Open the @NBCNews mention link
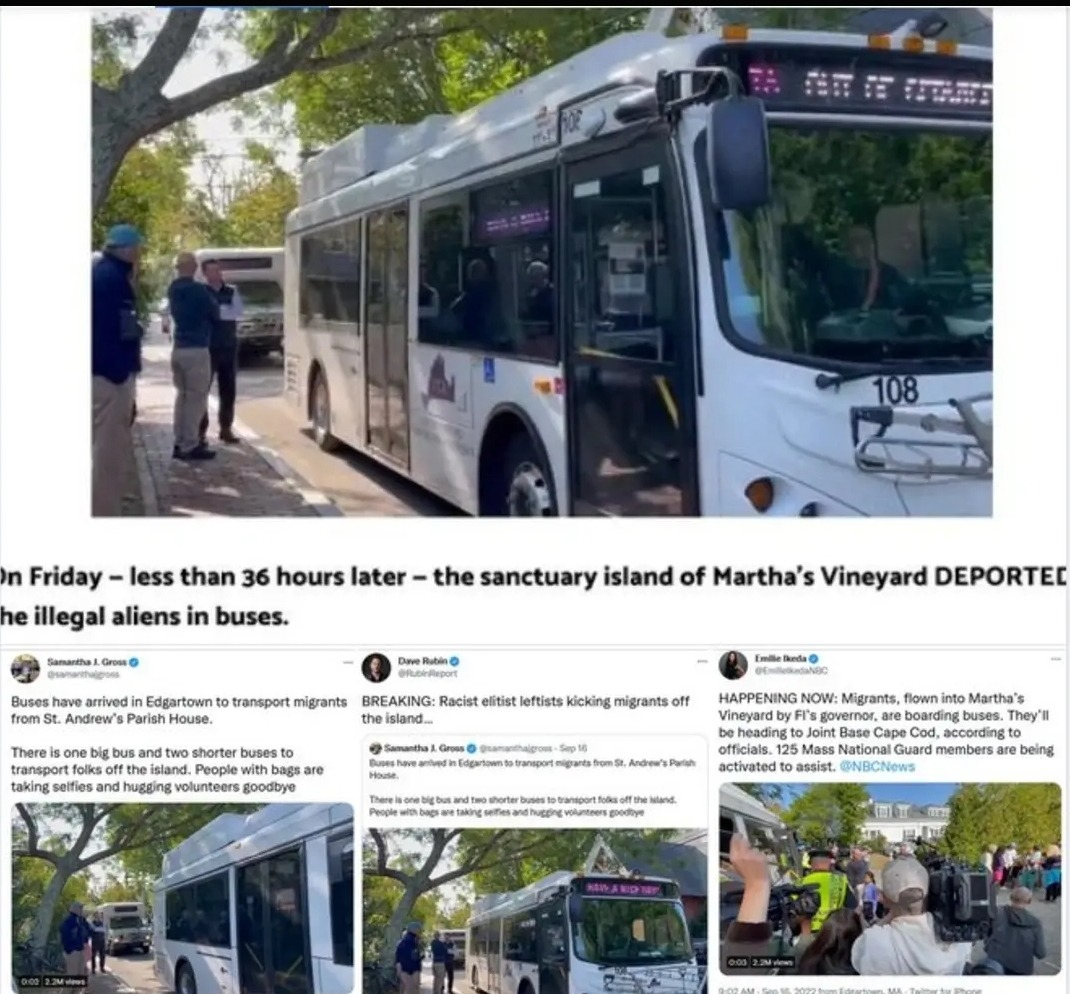The height and width of the screenshot is (994, 1070). (x=877, y=766)
